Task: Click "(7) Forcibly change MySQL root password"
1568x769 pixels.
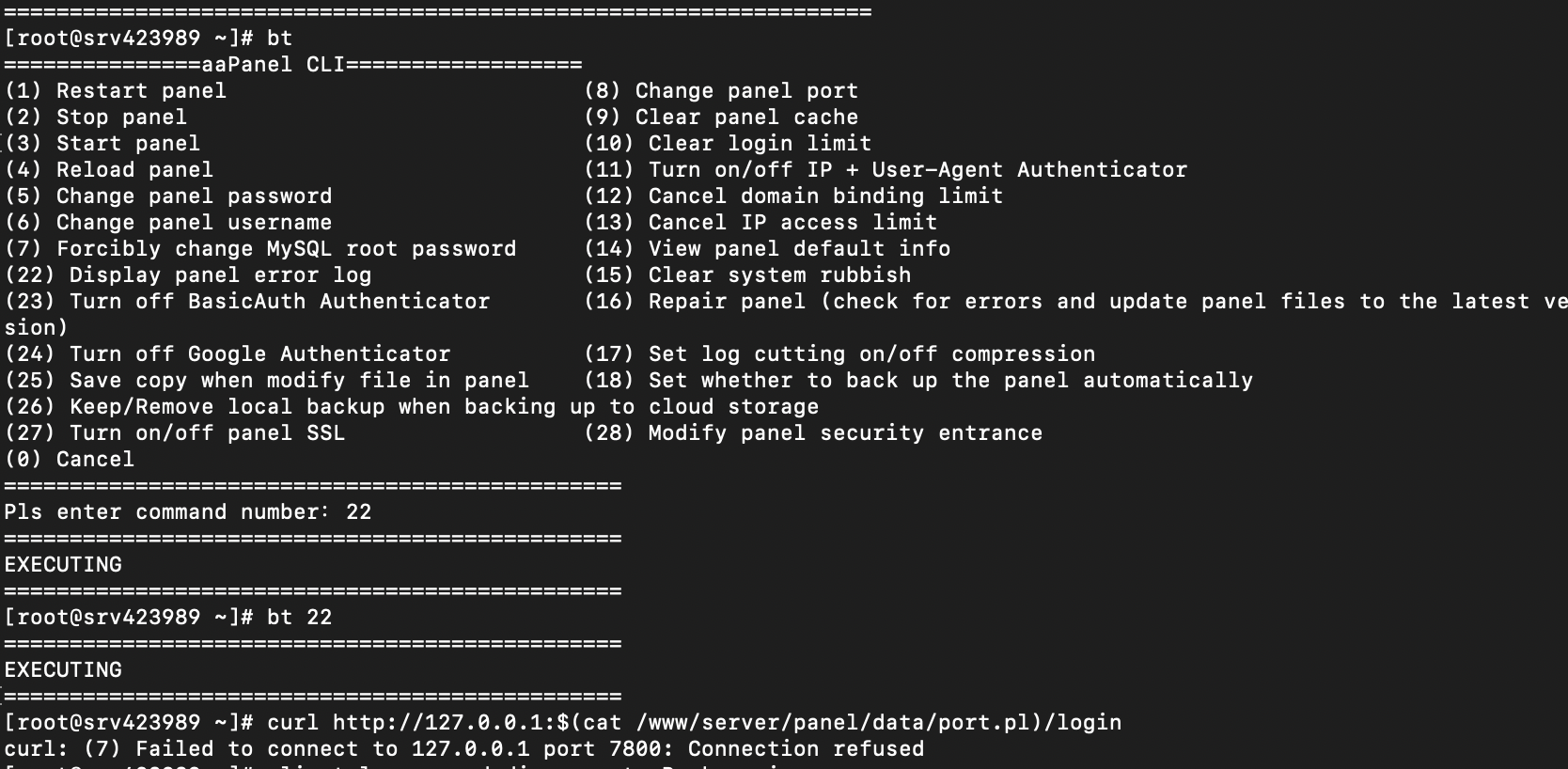Action: click(x=260, y=249)
